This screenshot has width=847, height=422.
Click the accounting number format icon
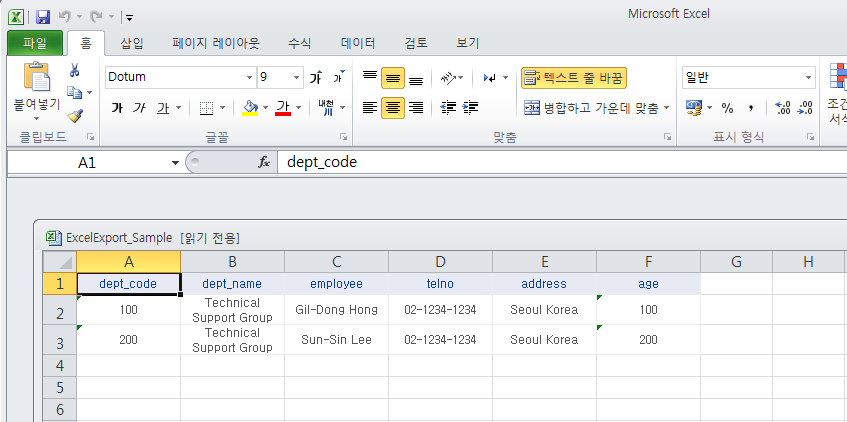coord(694,108)
